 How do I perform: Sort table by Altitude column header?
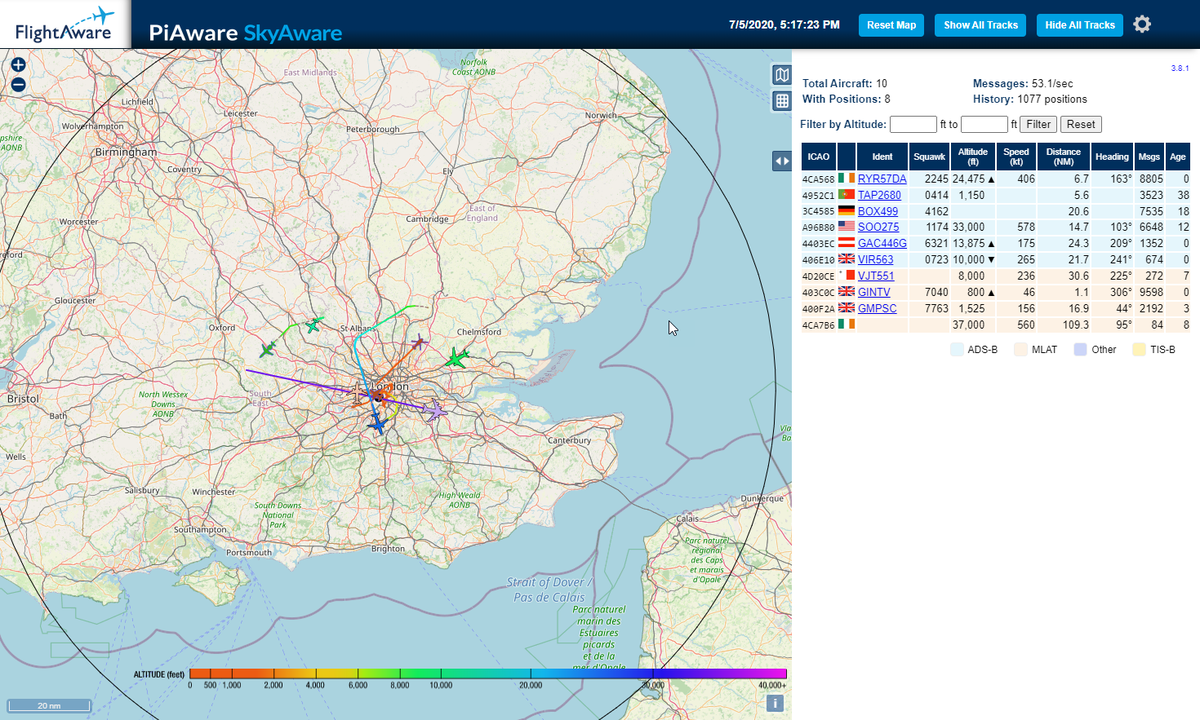pos(973,156)
